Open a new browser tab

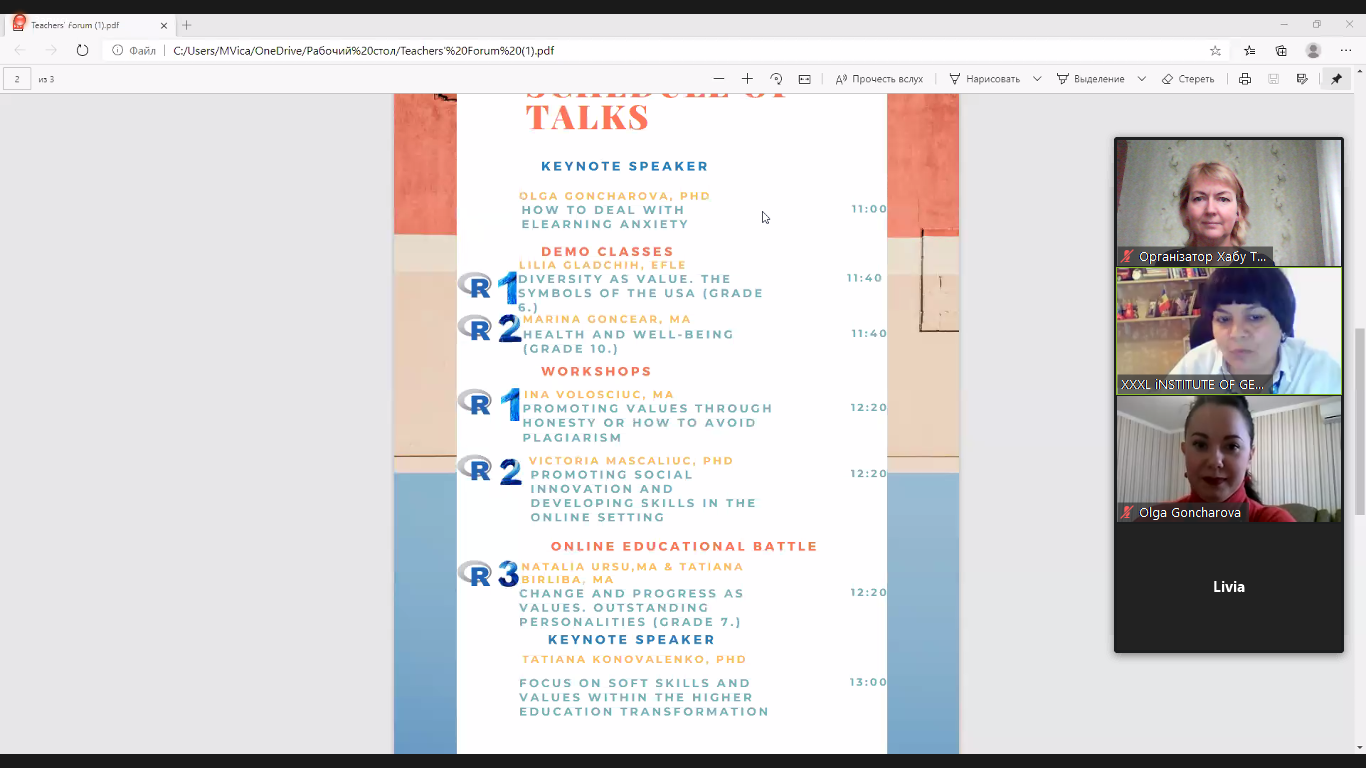[x=186, y=25]
